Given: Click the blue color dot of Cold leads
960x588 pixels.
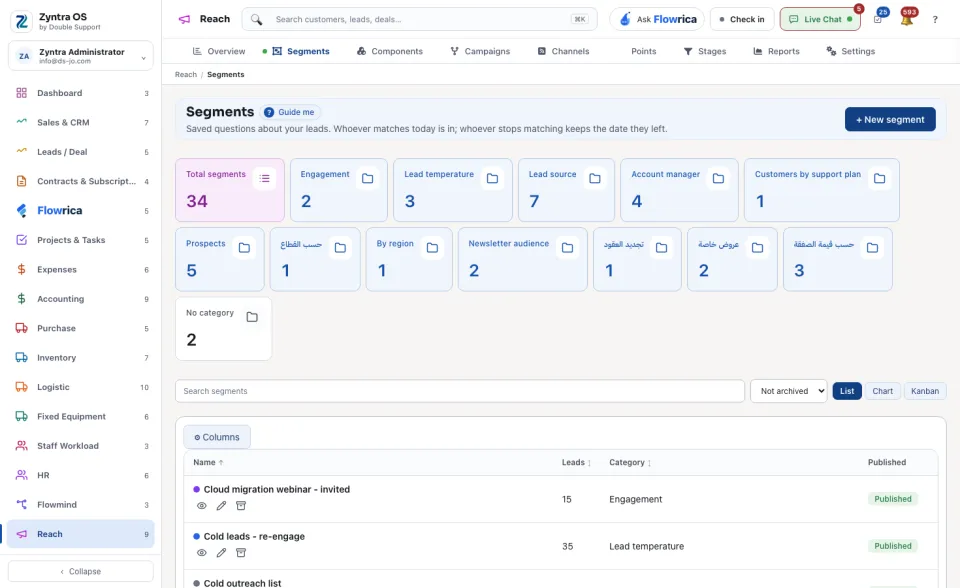Looking at the screenshot, I should pos(197,537).
